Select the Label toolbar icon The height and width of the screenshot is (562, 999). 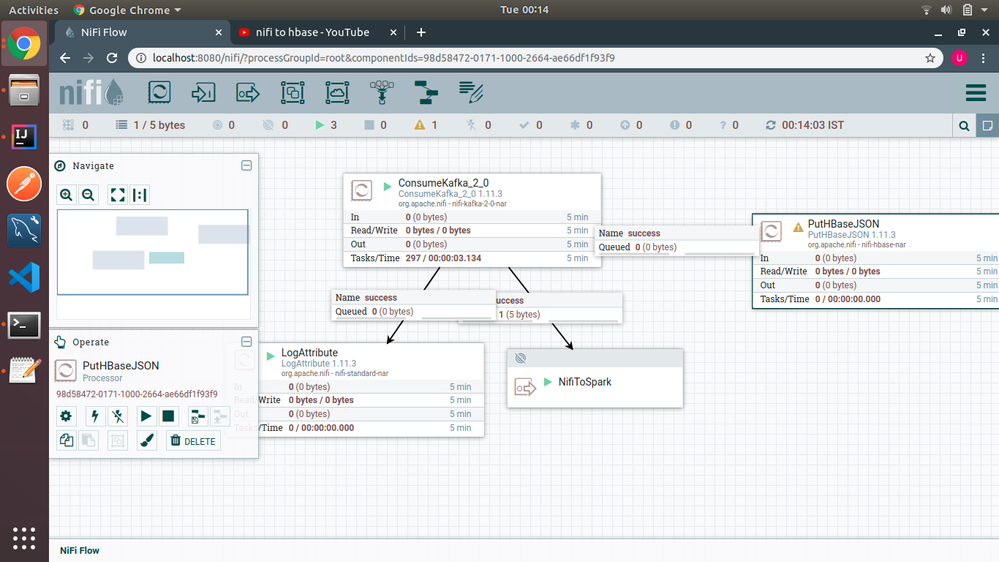click(471, 93)
